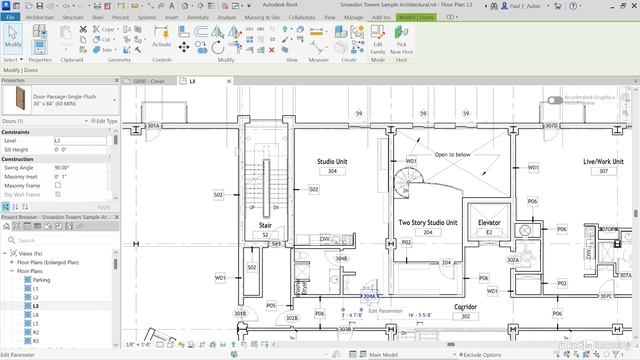The width and height of the screenshot is (640, 360).
Task: Click Edit Family icon
Action: coord(378,39)
